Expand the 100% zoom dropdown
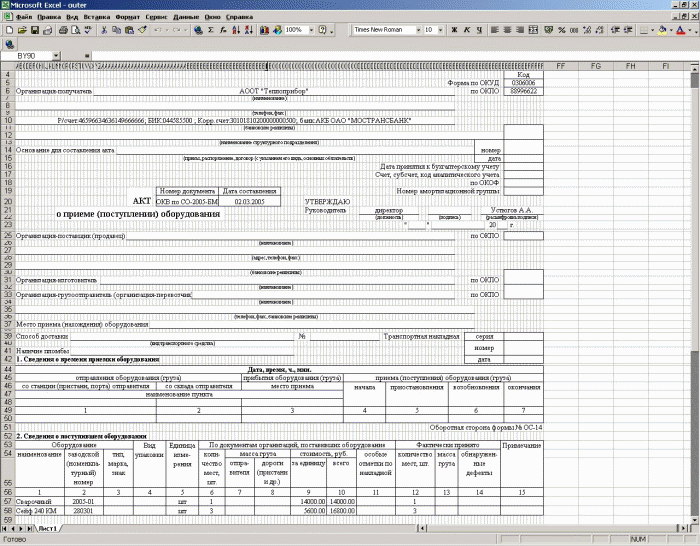 (311, 30)
